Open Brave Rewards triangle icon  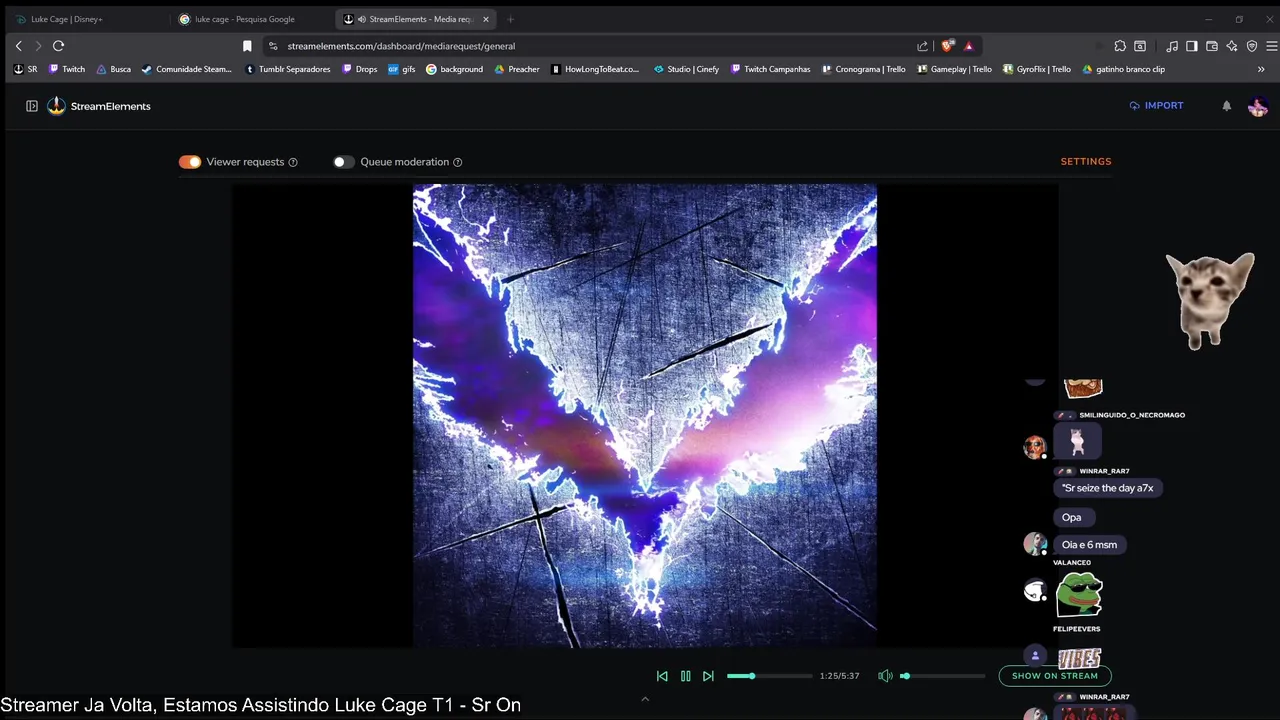tap(969, 46)
